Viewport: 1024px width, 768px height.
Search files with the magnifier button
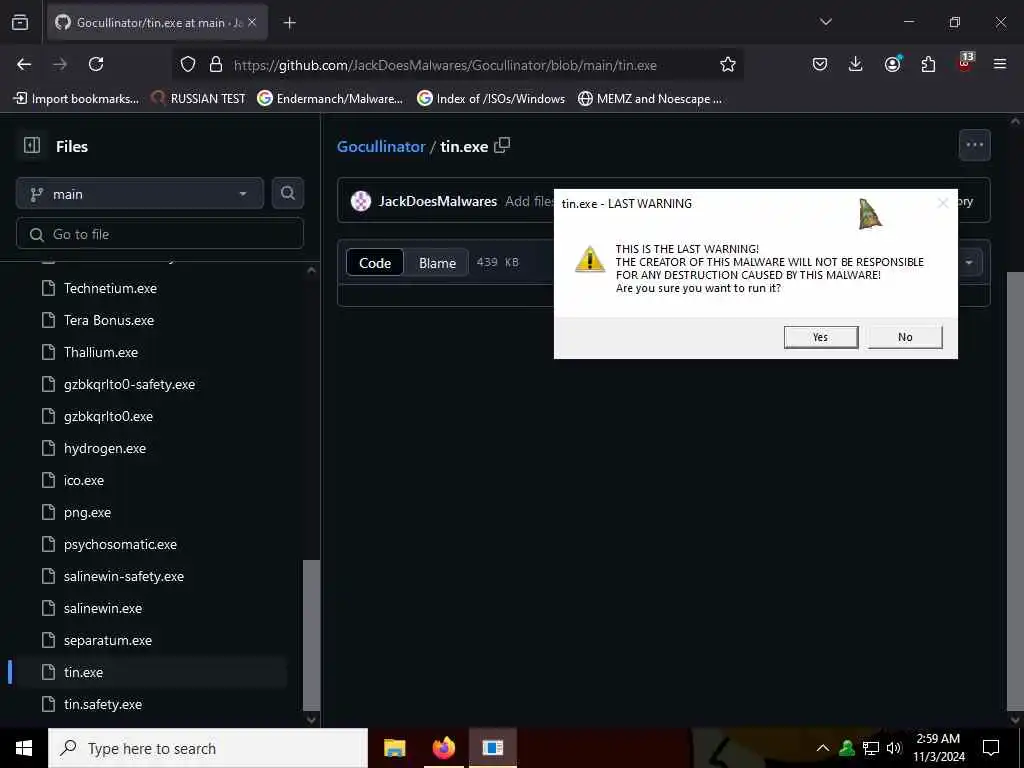pos(287,193)
